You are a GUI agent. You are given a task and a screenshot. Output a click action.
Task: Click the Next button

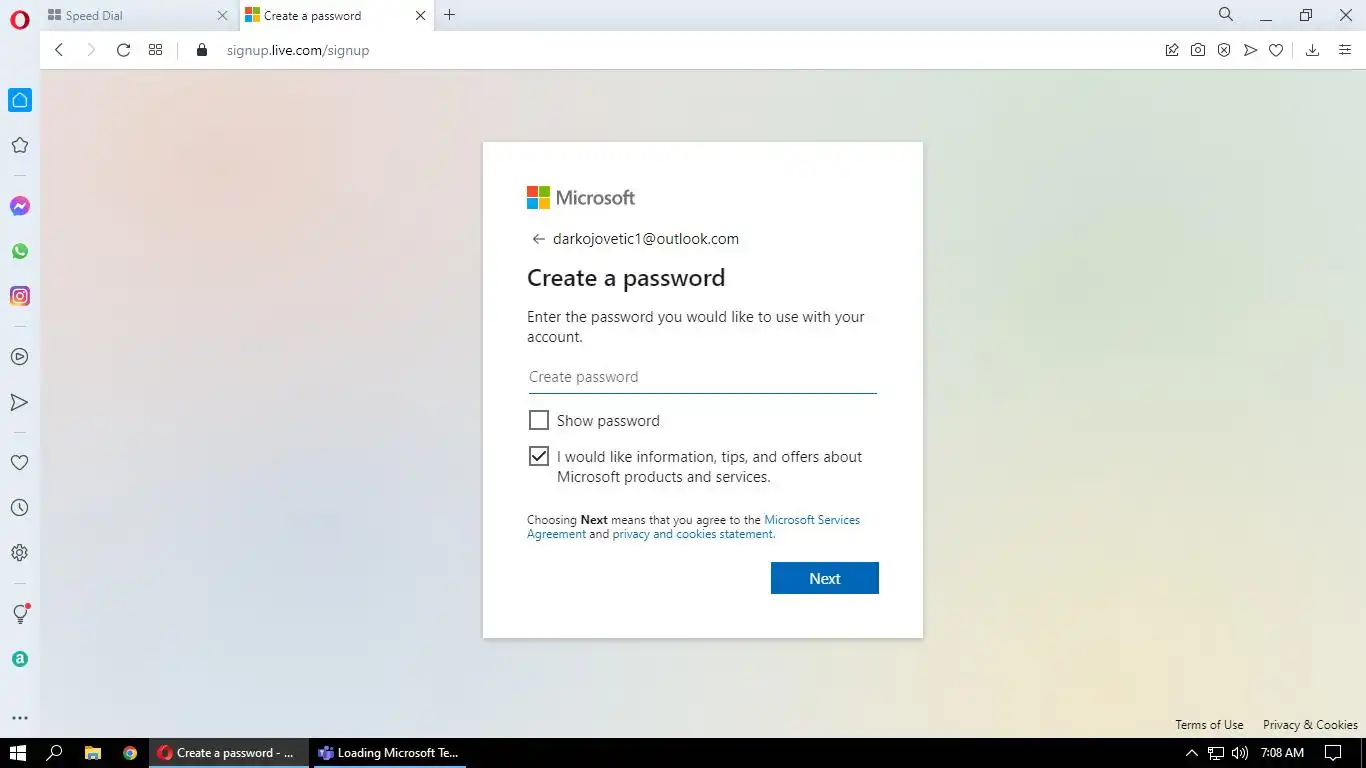[825, 578]
